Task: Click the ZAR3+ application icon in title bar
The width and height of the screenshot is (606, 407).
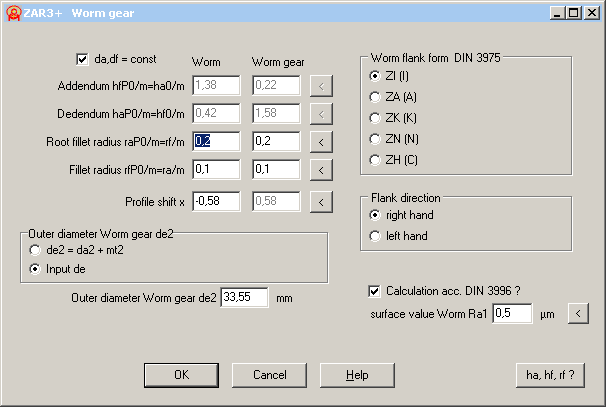Action: tap(13, 13)
